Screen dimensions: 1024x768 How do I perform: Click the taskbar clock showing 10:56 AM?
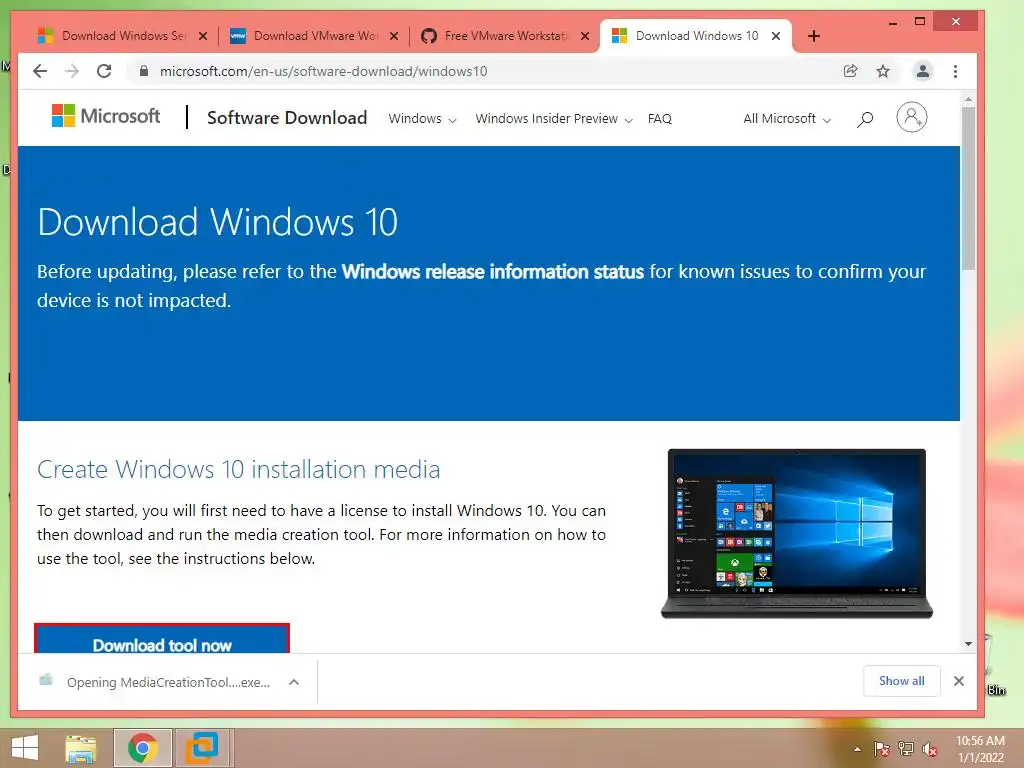tap(980, 749)
